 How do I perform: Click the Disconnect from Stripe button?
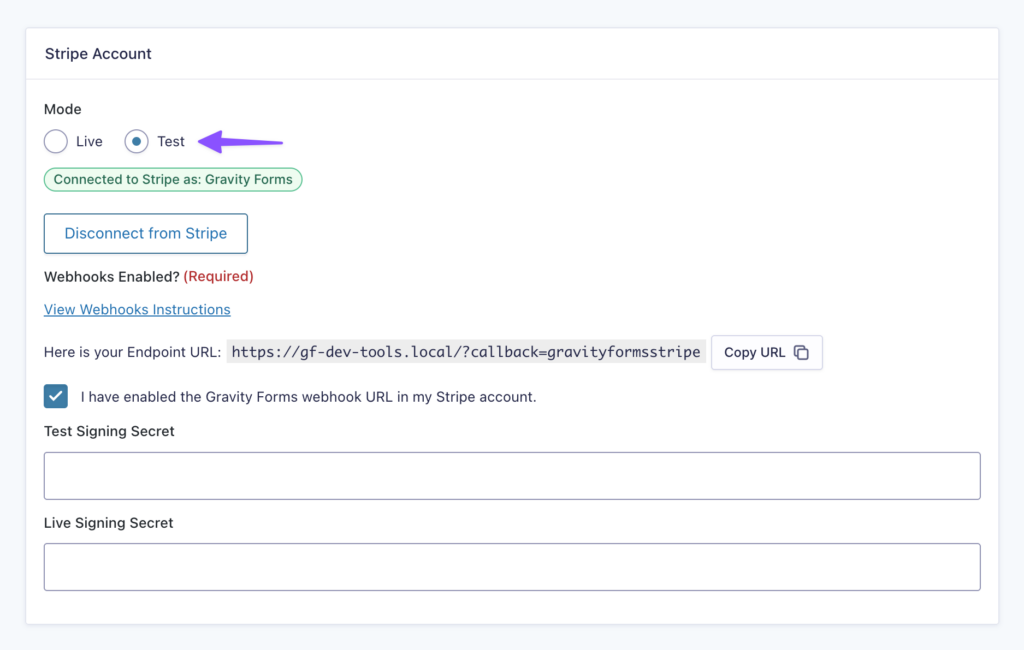point(146,233)
